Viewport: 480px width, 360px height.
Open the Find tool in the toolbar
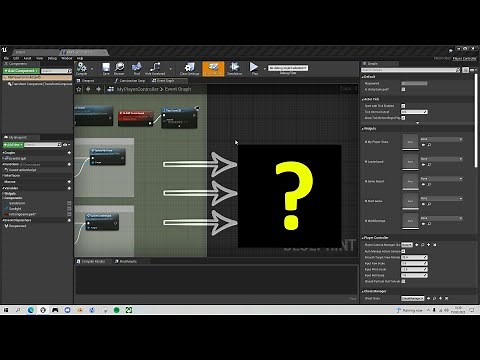tap(137, 68)
